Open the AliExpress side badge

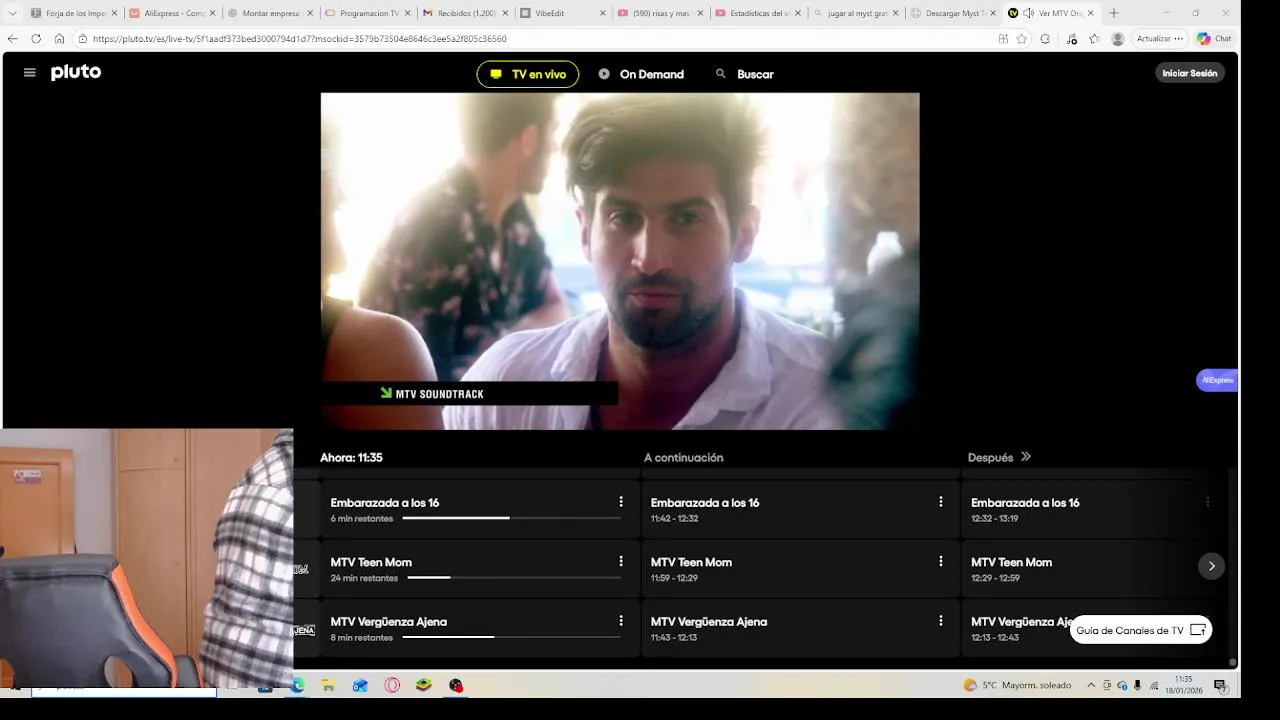(1217, 380)
